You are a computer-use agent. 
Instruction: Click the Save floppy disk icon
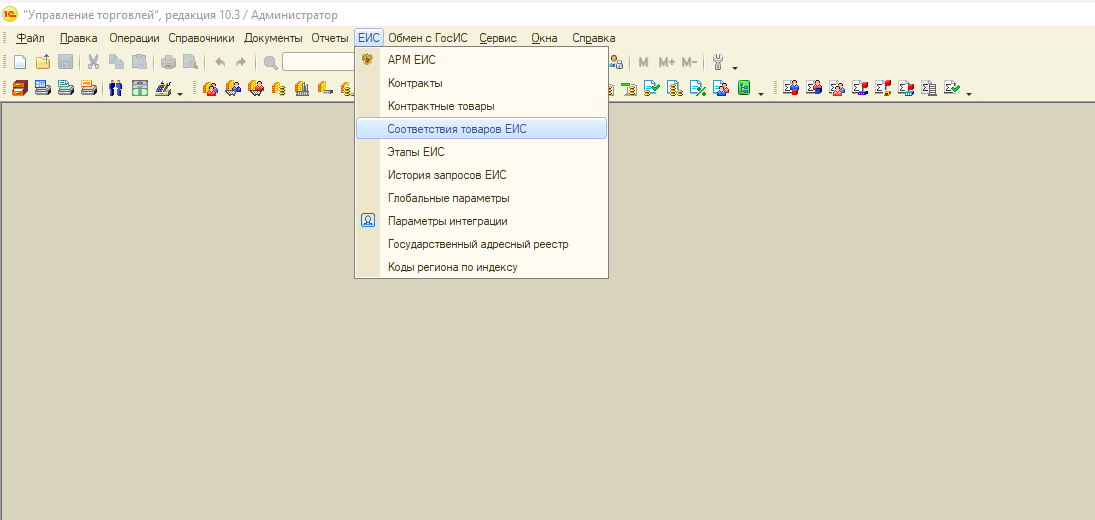tap(66, 61)
